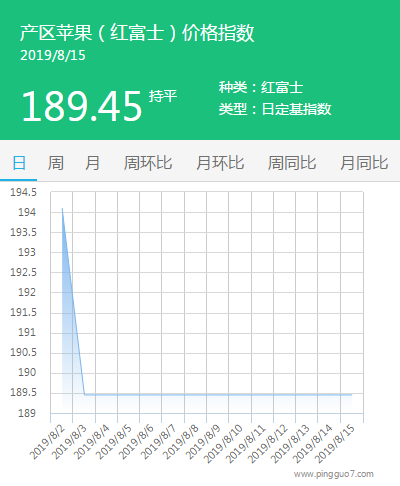Click the y-axis label 193
This screenshot has height=486, width=400.
(27, 252)
